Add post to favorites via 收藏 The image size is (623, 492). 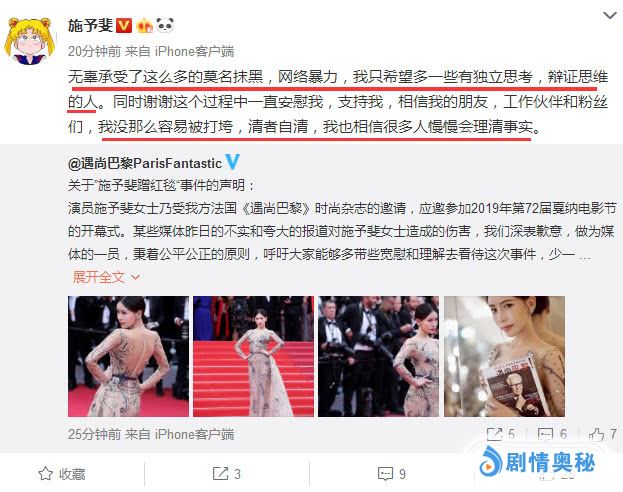tap(62, 474)
